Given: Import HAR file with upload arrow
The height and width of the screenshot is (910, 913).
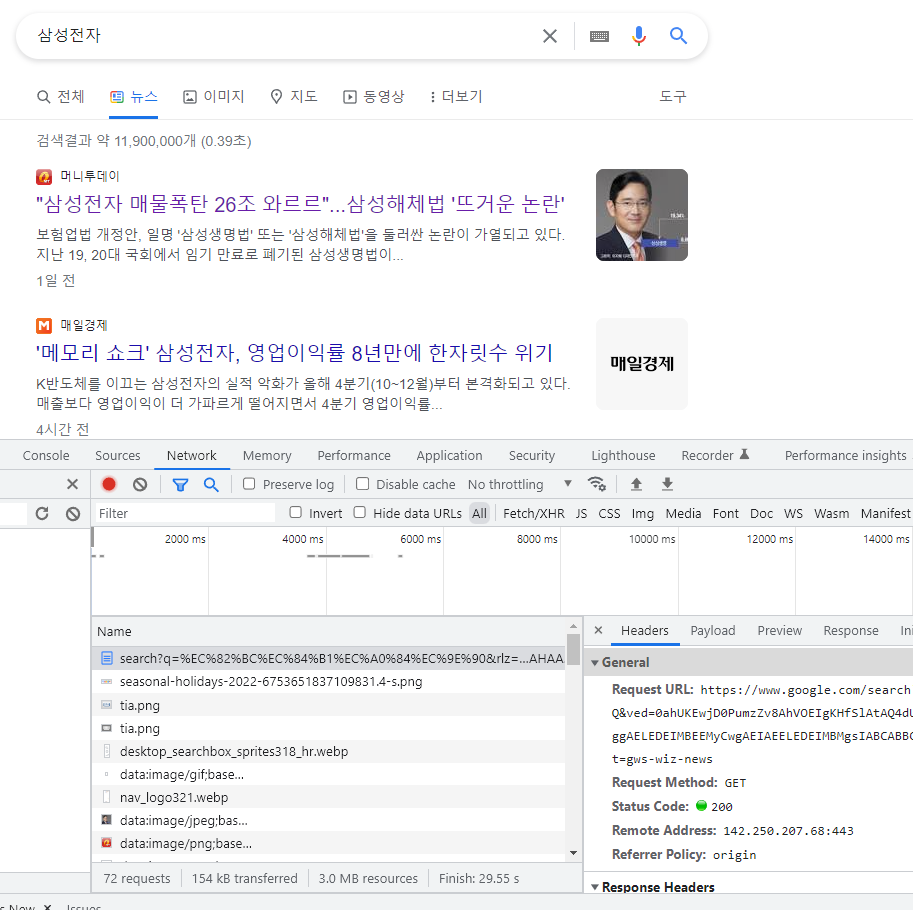Looking at the screenshot, I should [636, 484].
